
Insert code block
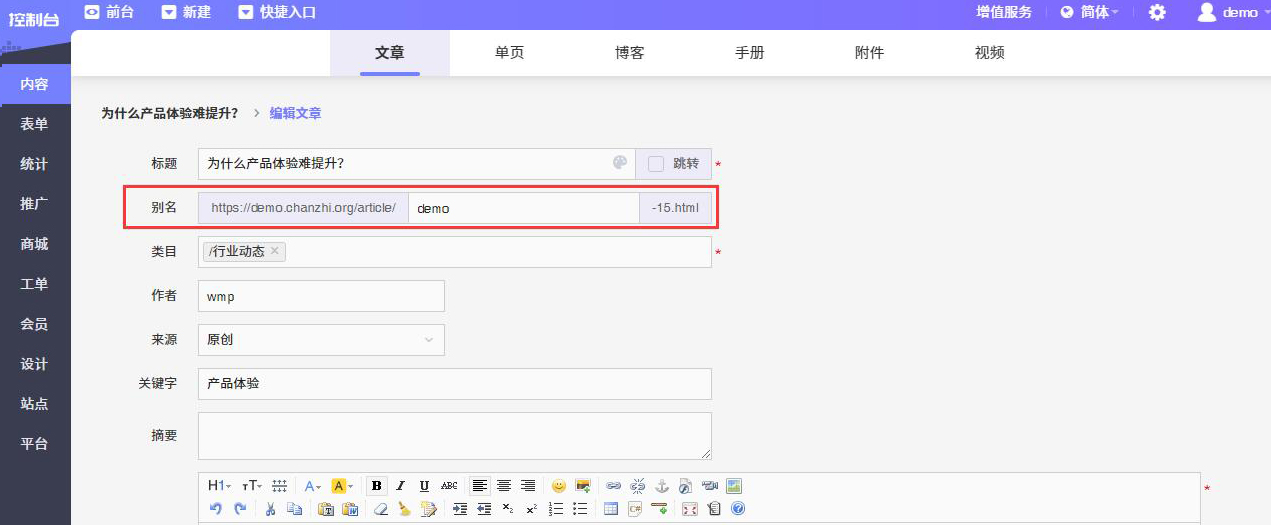point(634,508)
